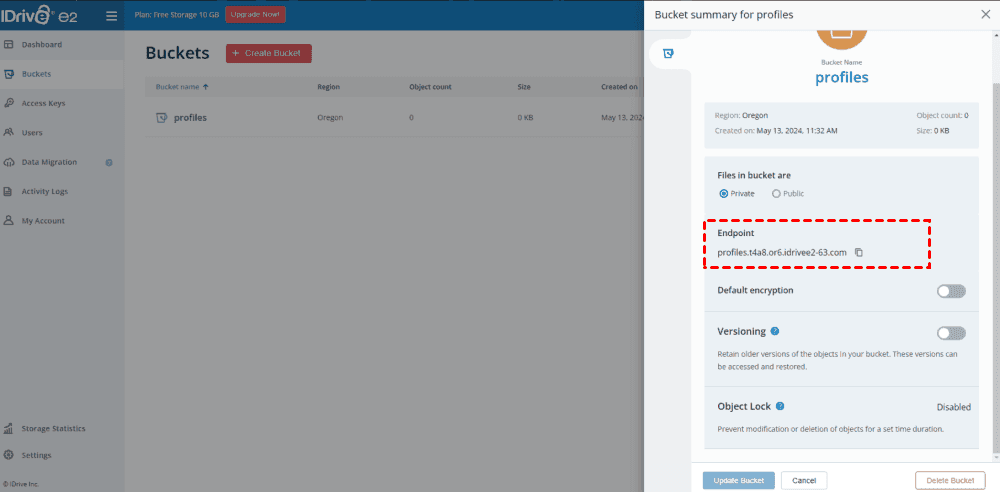
Task: Click the Plan: Free Storage 10 GB text
Action: [177, 14]
